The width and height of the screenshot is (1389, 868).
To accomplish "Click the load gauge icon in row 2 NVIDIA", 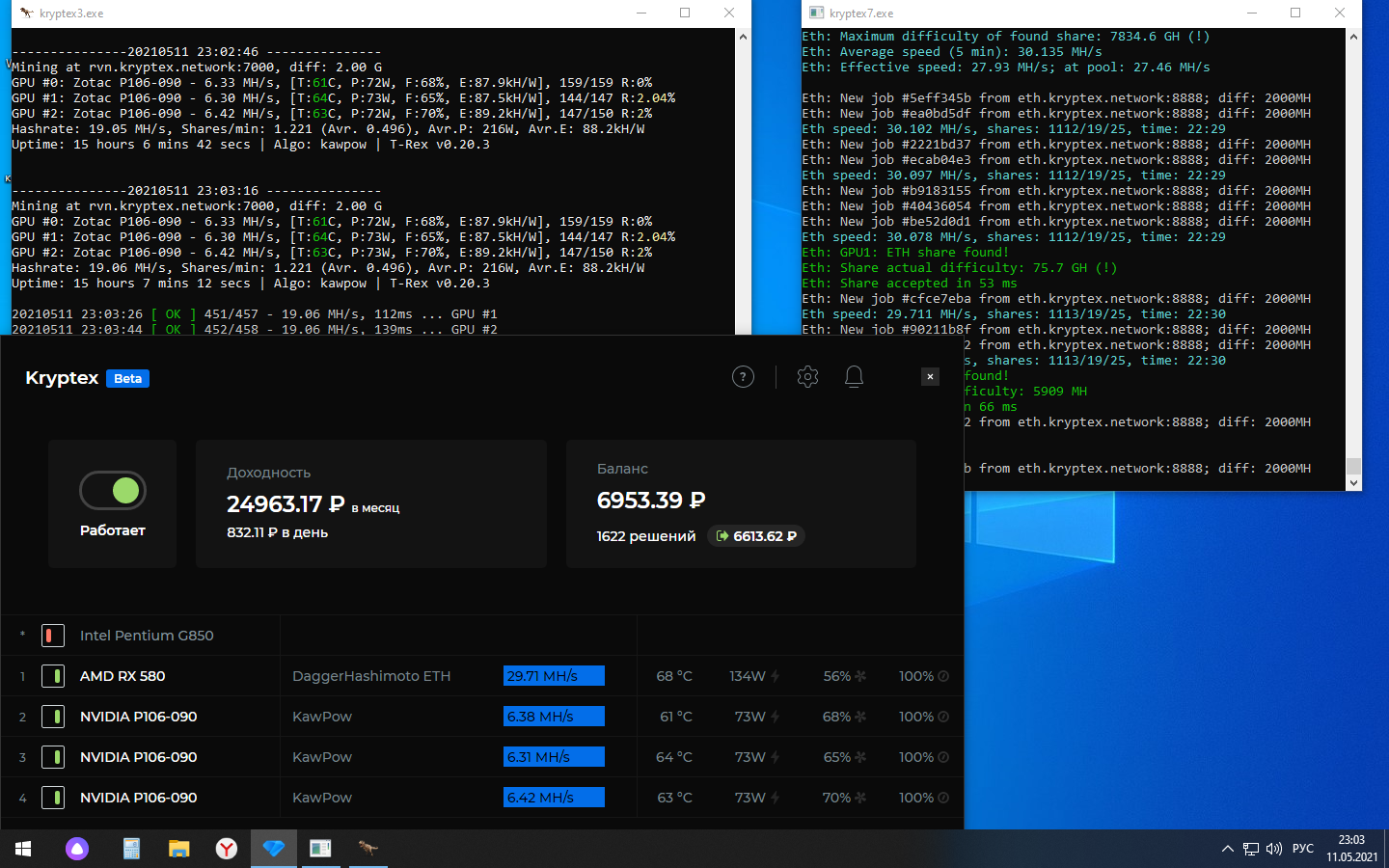I will [x=943, y=717].
